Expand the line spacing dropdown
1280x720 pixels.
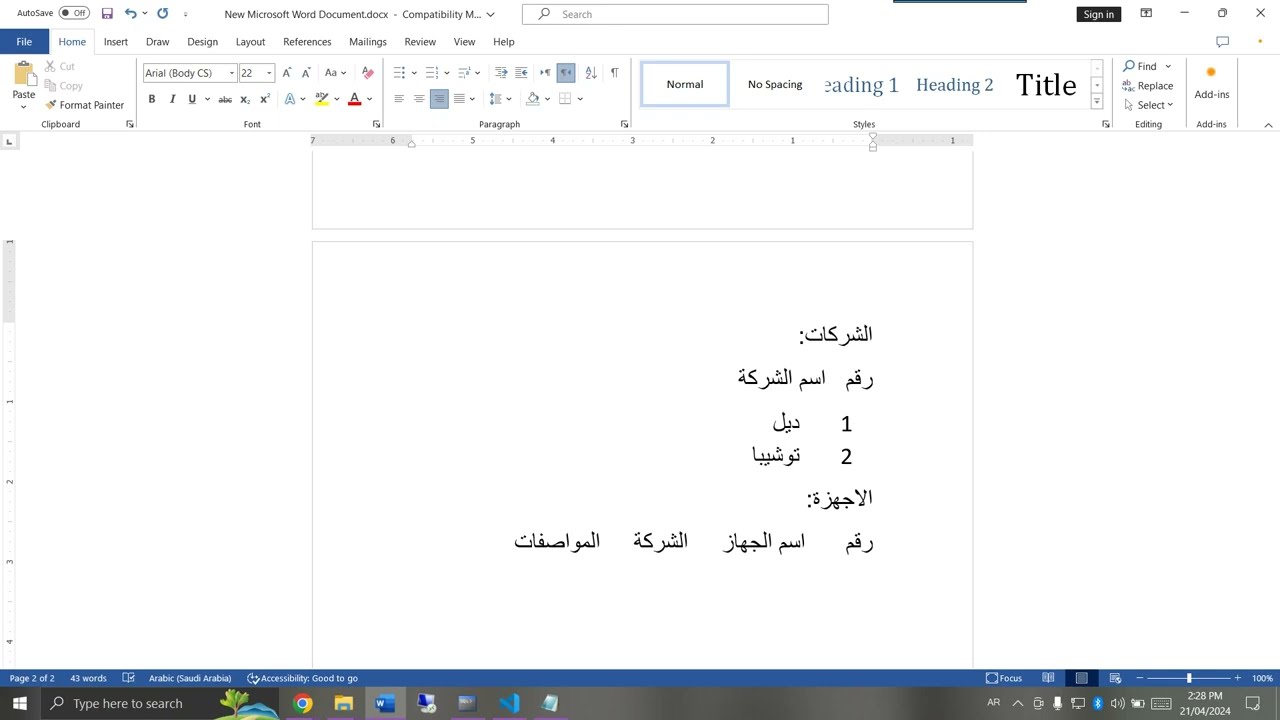(508, 99)
